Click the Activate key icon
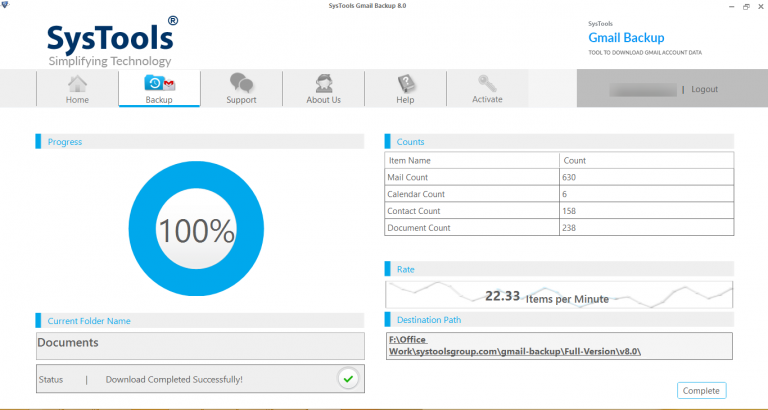768x410 pixels. click(487, 83)
